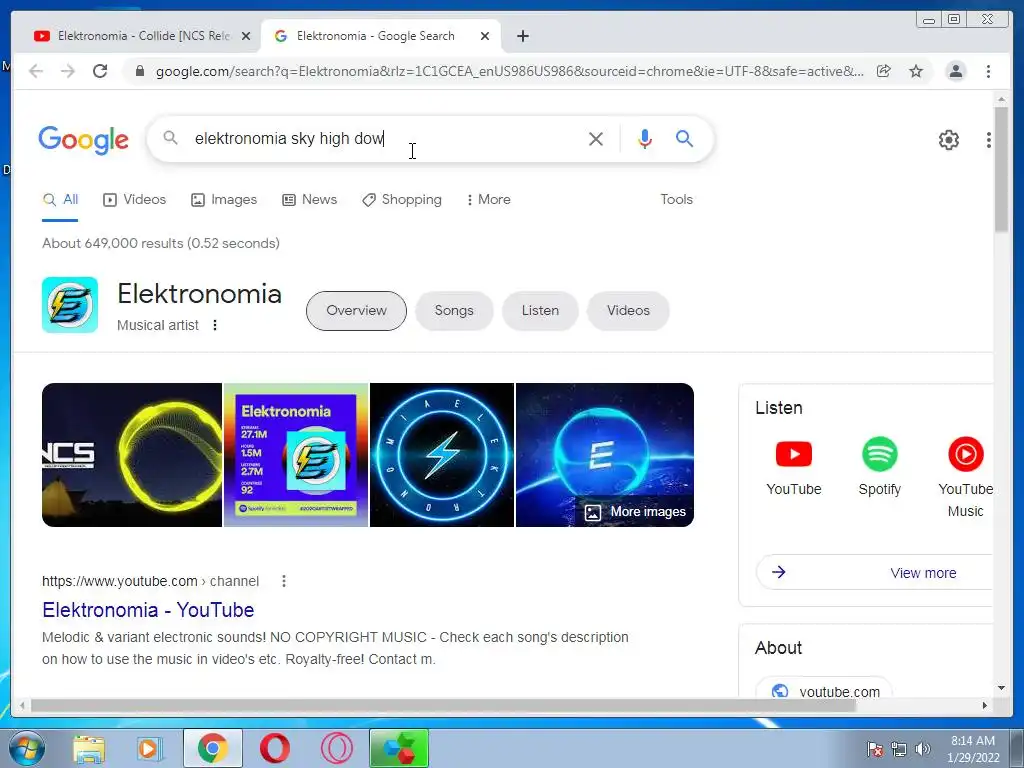Clear the search box with the X
The image size is (1024, 768).
pyautogui.click(x=596, y=138)
